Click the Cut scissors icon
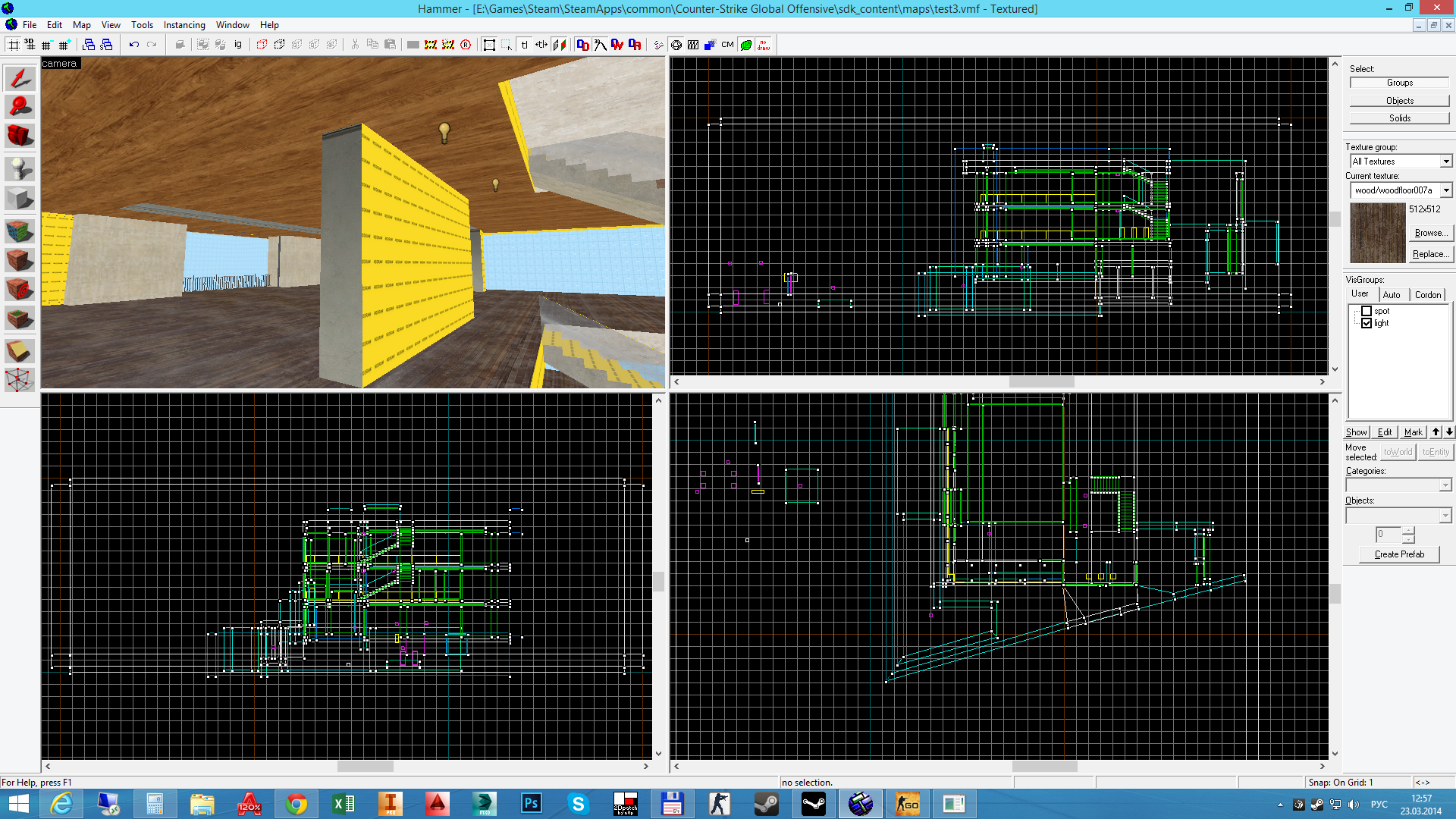The width and height of the screenshot is (1456, 819). click(x=355, y=45)
